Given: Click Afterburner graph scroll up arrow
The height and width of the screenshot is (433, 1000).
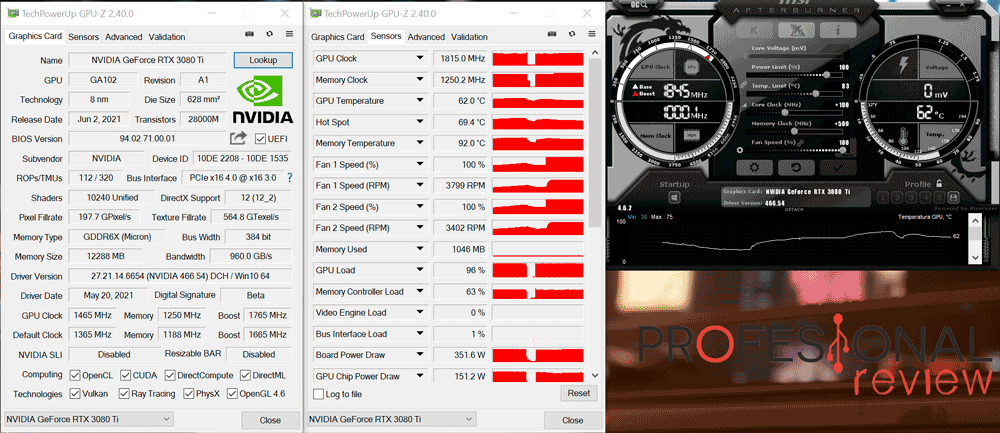Looking at the screenshot, I should tap(975, 221).
